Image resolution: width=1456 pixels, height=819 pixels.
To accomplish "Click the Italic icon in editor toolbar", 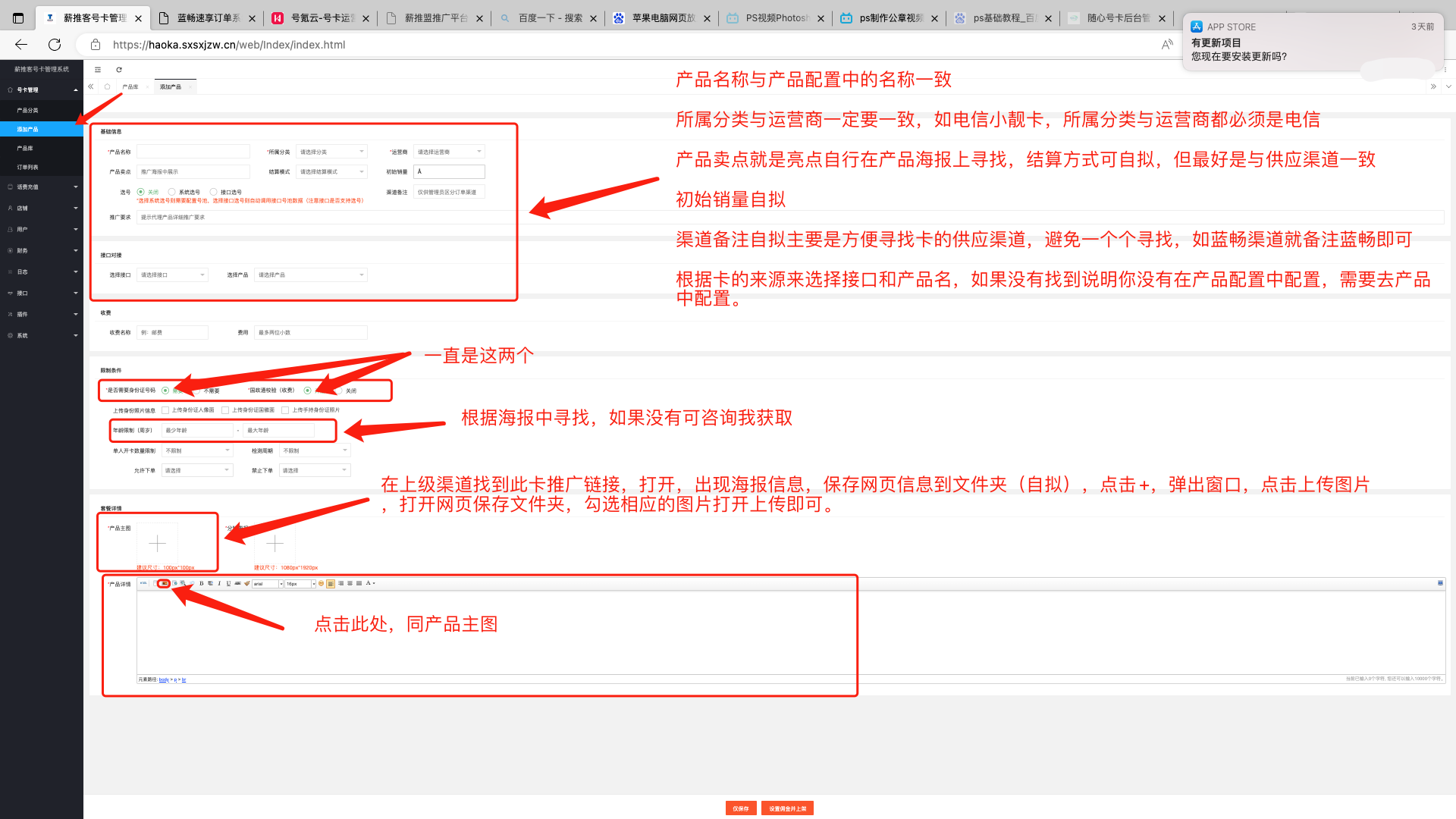I will (219, 583).
